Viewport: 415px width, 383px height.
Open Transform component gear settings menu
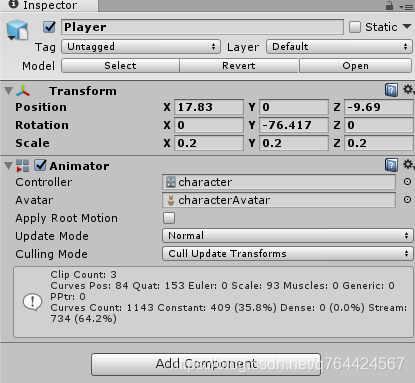click(408, 89)
